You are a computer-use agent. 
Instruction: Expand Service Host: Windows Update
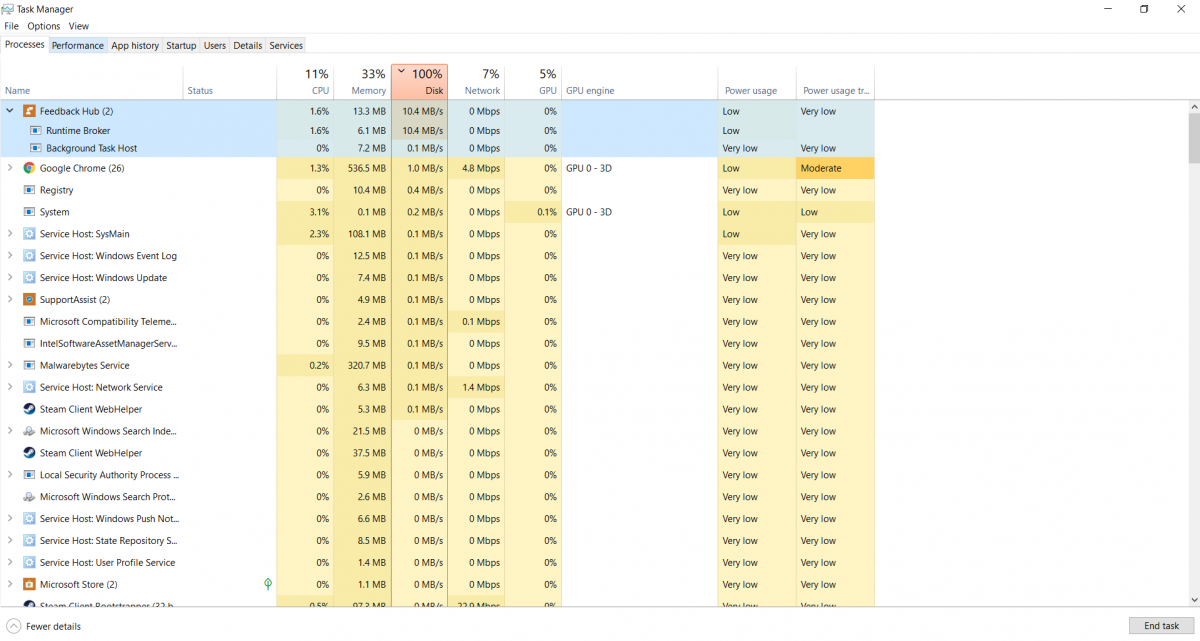coord(10,278)
